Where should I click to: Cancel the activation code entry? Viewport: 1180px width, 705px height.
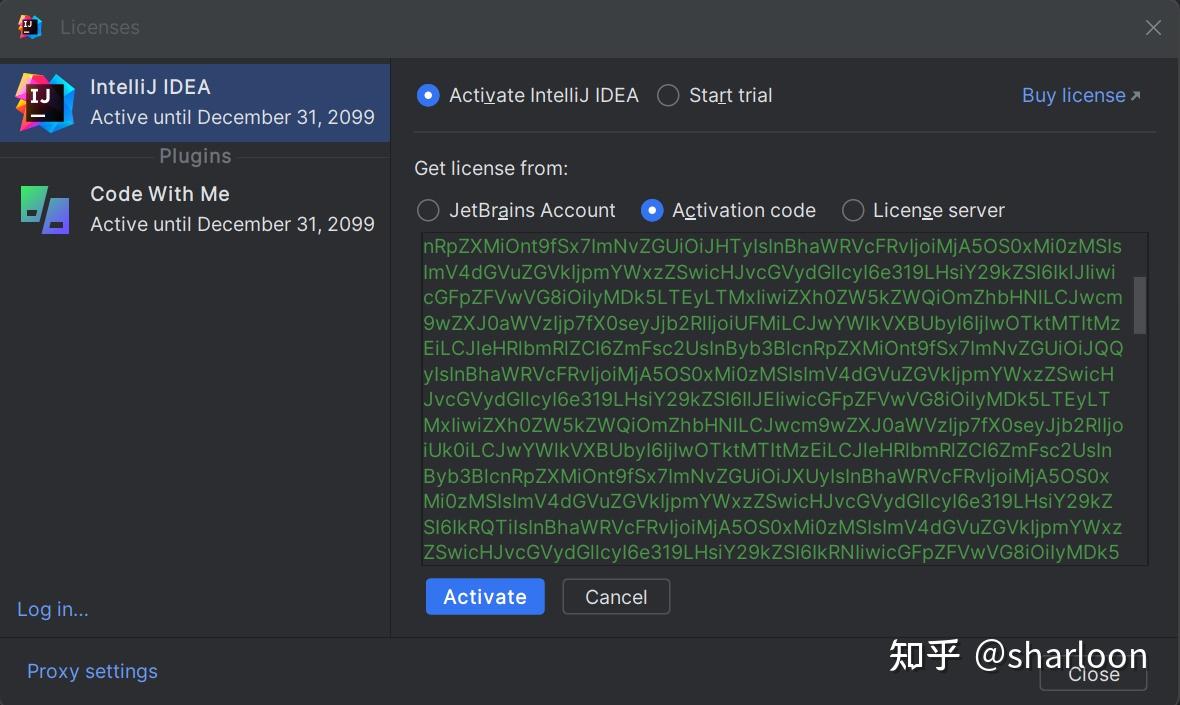click(x=615, y=596)
